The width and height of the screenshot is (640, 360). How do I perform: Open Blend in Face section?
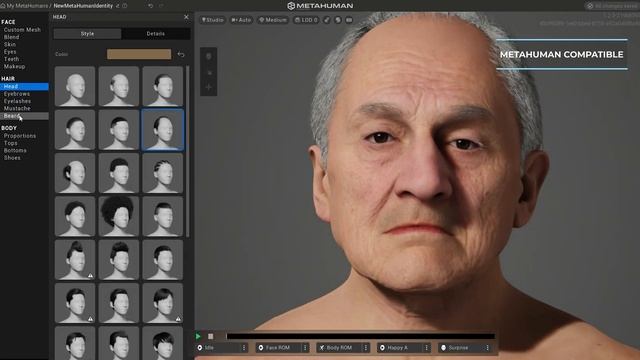coord(11,37)
